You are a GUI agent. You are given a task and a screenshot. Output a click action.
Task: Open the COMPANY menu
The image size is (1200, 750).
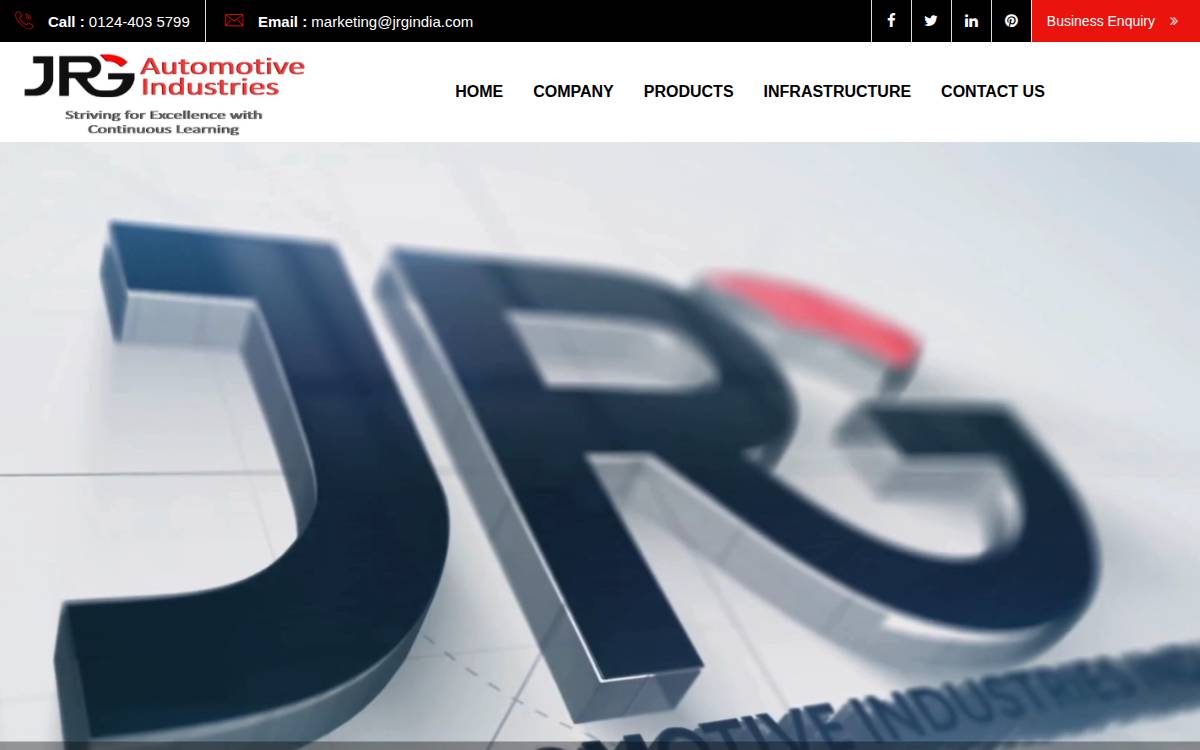coord(573,91)
